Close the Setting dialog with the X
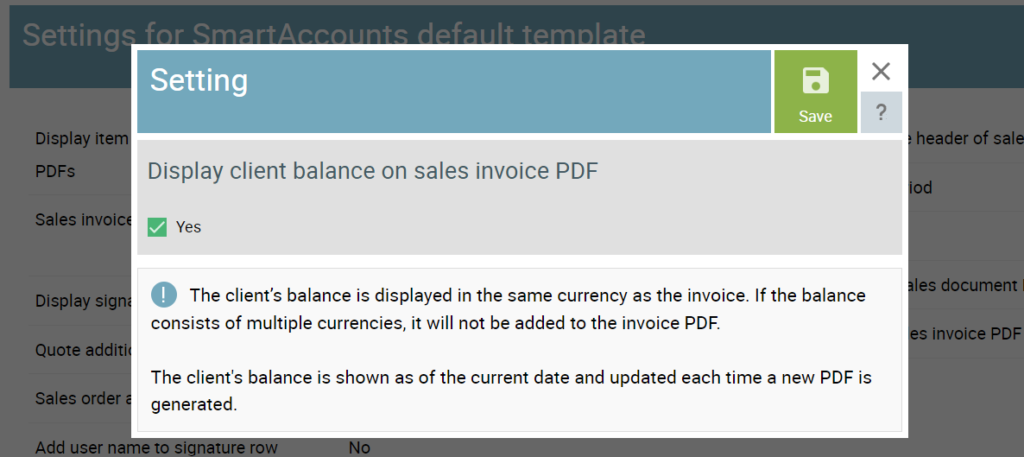This screenshot has height=457, width=1024. click(x=881, y=71)
